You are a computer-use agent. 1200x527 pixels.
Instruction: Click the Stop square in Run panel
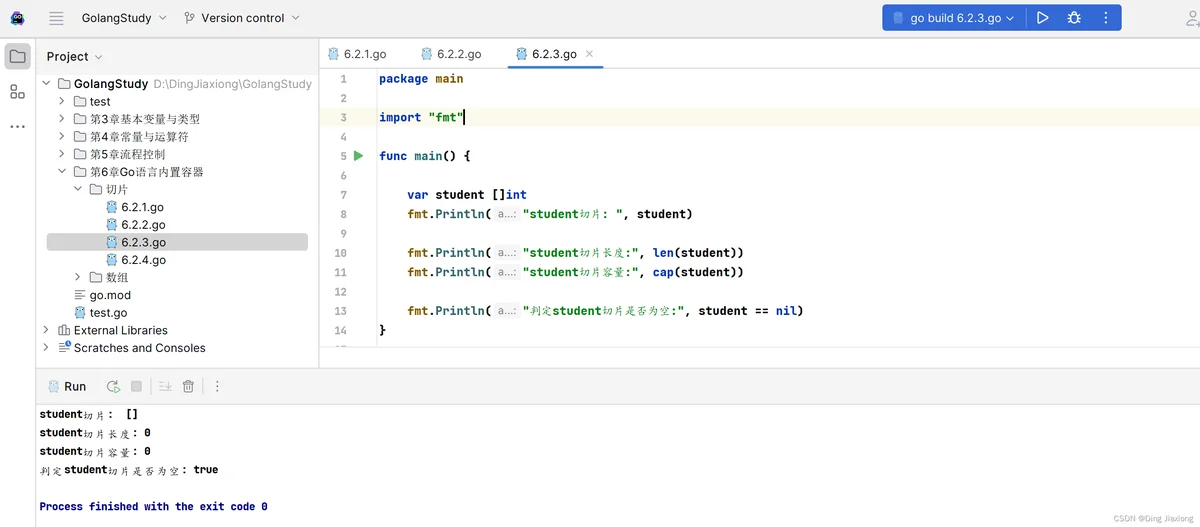[136, 386]
